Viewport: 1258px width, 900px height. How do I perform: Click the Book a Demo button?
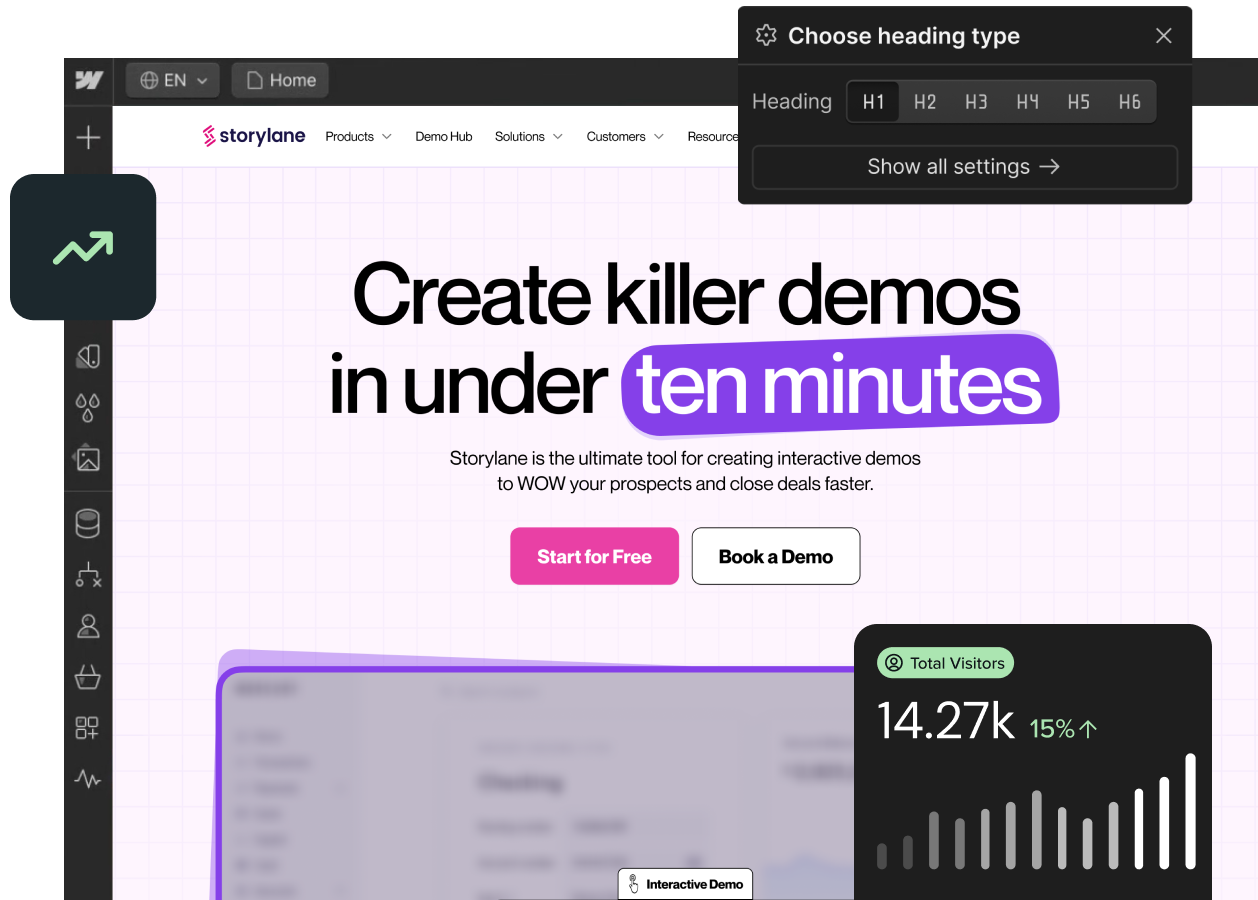coord(776,556)
